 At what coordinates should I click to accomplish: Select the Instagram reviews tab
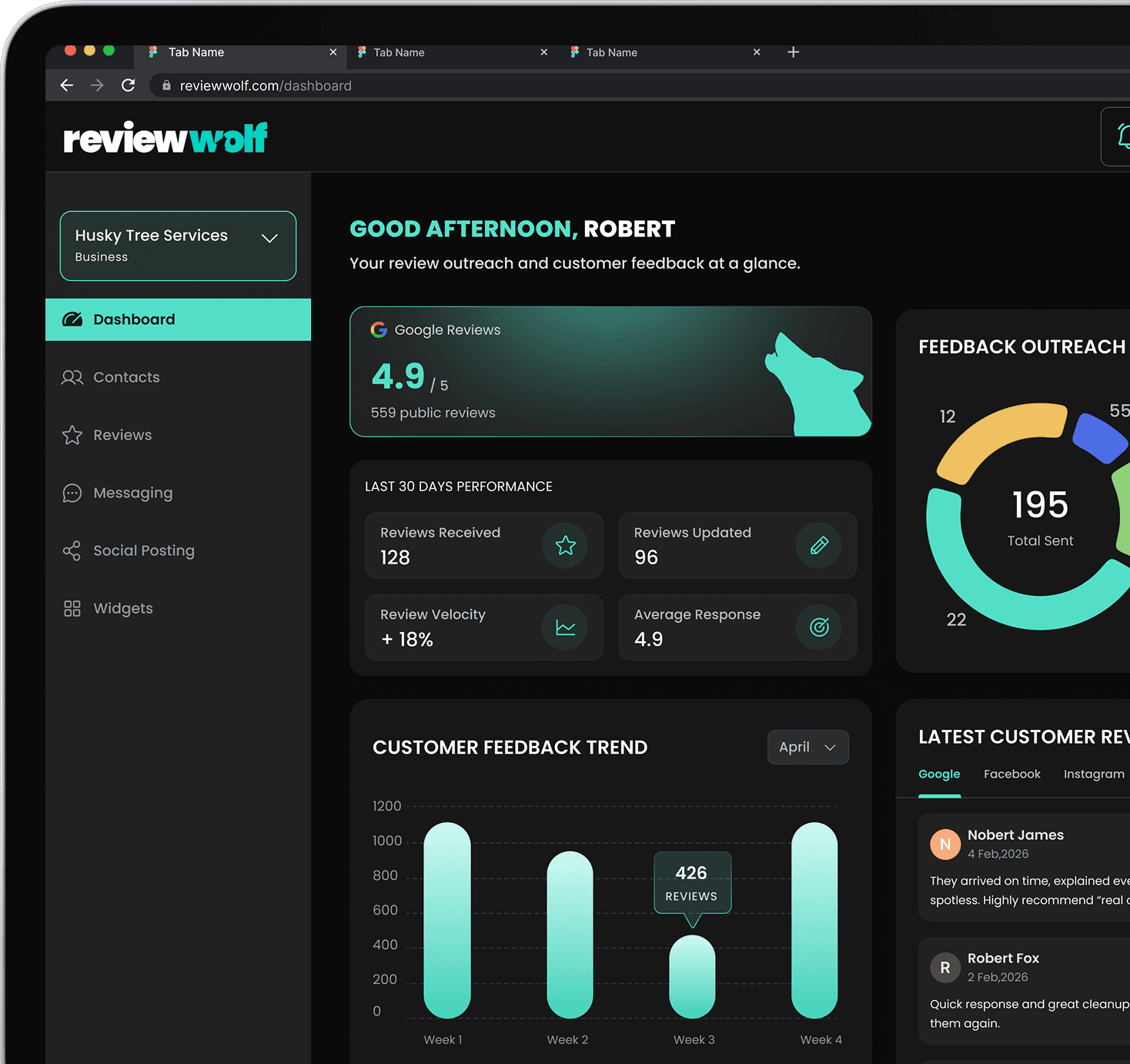coord(1094,774)
